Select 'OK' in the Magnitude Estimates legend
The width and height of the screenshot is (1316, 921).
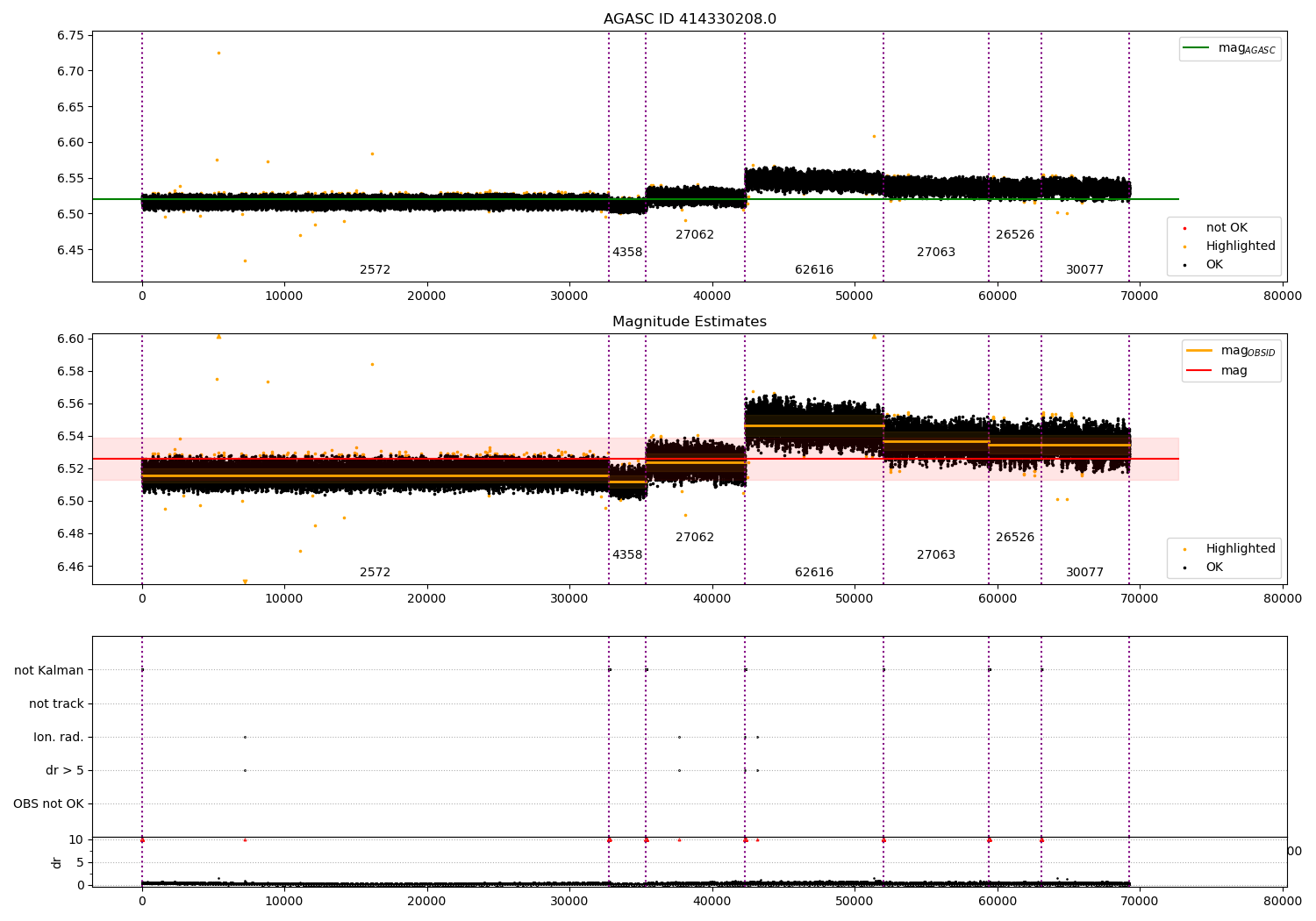tap(1202, 567)
